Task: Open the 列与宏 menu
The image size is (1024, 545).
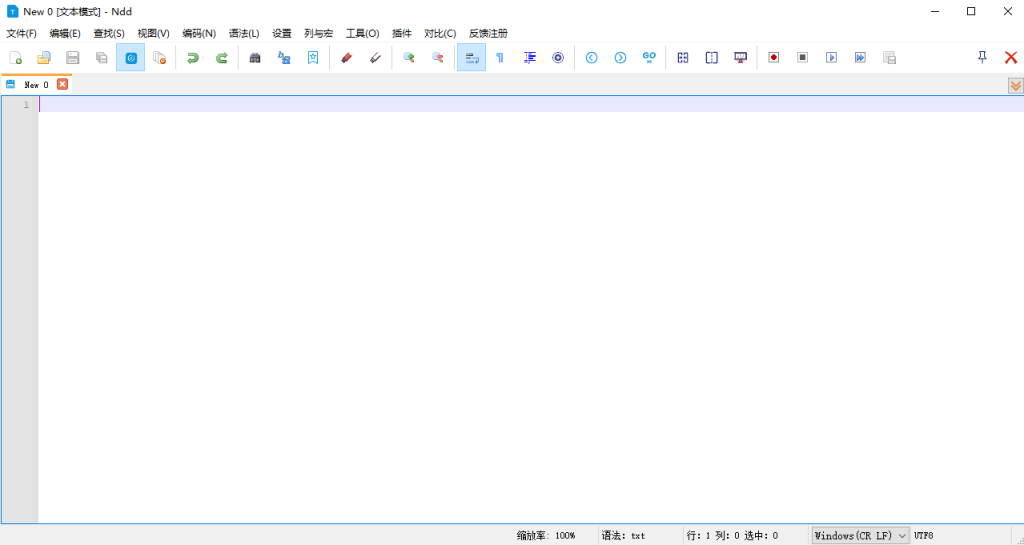Action: point(319,33)
